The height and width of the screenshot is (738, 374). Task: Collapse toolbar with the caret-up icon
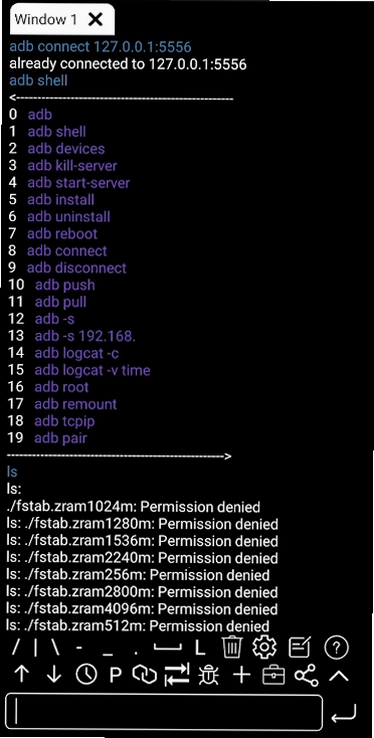[339, 676]
